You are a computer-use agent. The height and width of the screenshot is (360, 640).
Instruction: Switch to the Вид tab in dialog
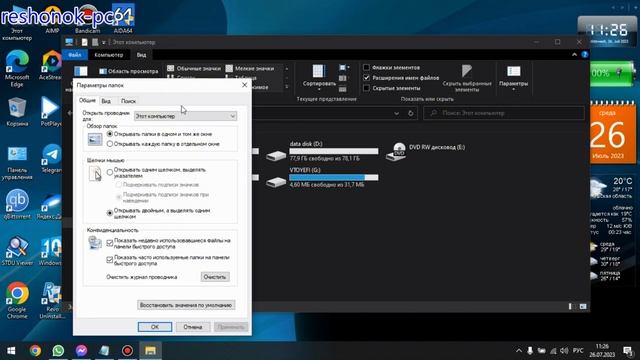coord(106,101)
